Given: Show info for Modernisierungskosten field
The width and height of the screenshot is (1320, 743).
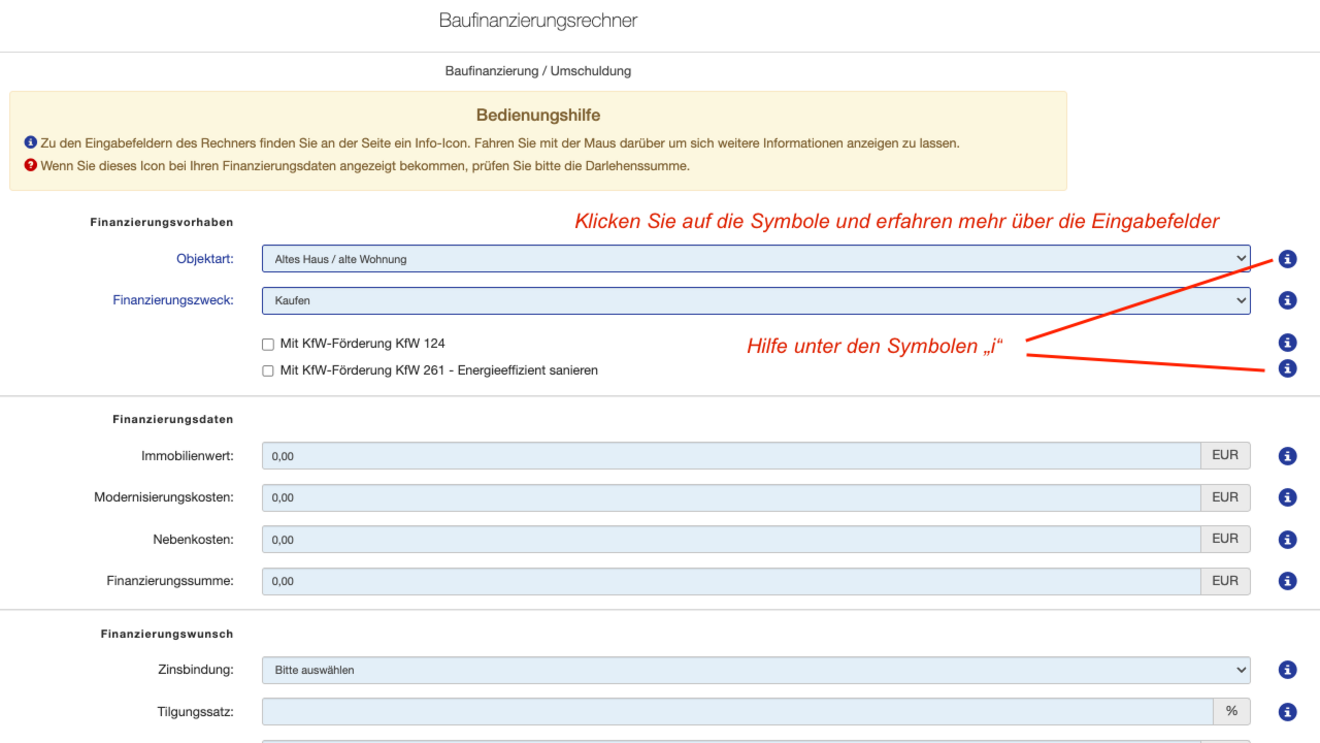Looking at the screenshot, I should pyautogui.click(x=1287, y=497).
